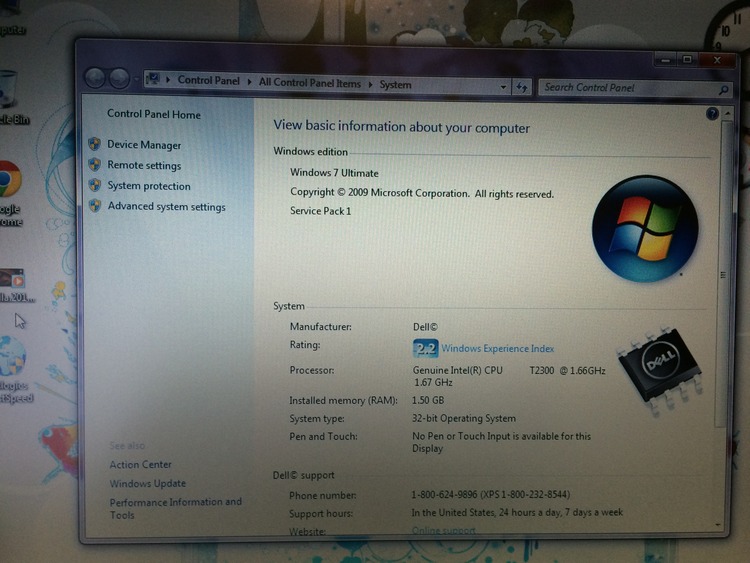Open the recent pages dropdown beside Forward button
This screenshot has height=563, width=750.
(137, 78)
